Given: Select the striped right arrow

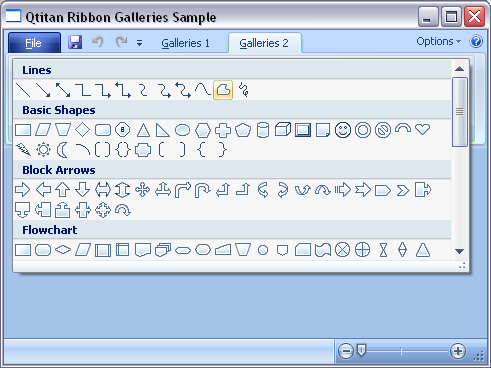Looking at the screenshot, I should pyautogui.click(x=343, y=190).
